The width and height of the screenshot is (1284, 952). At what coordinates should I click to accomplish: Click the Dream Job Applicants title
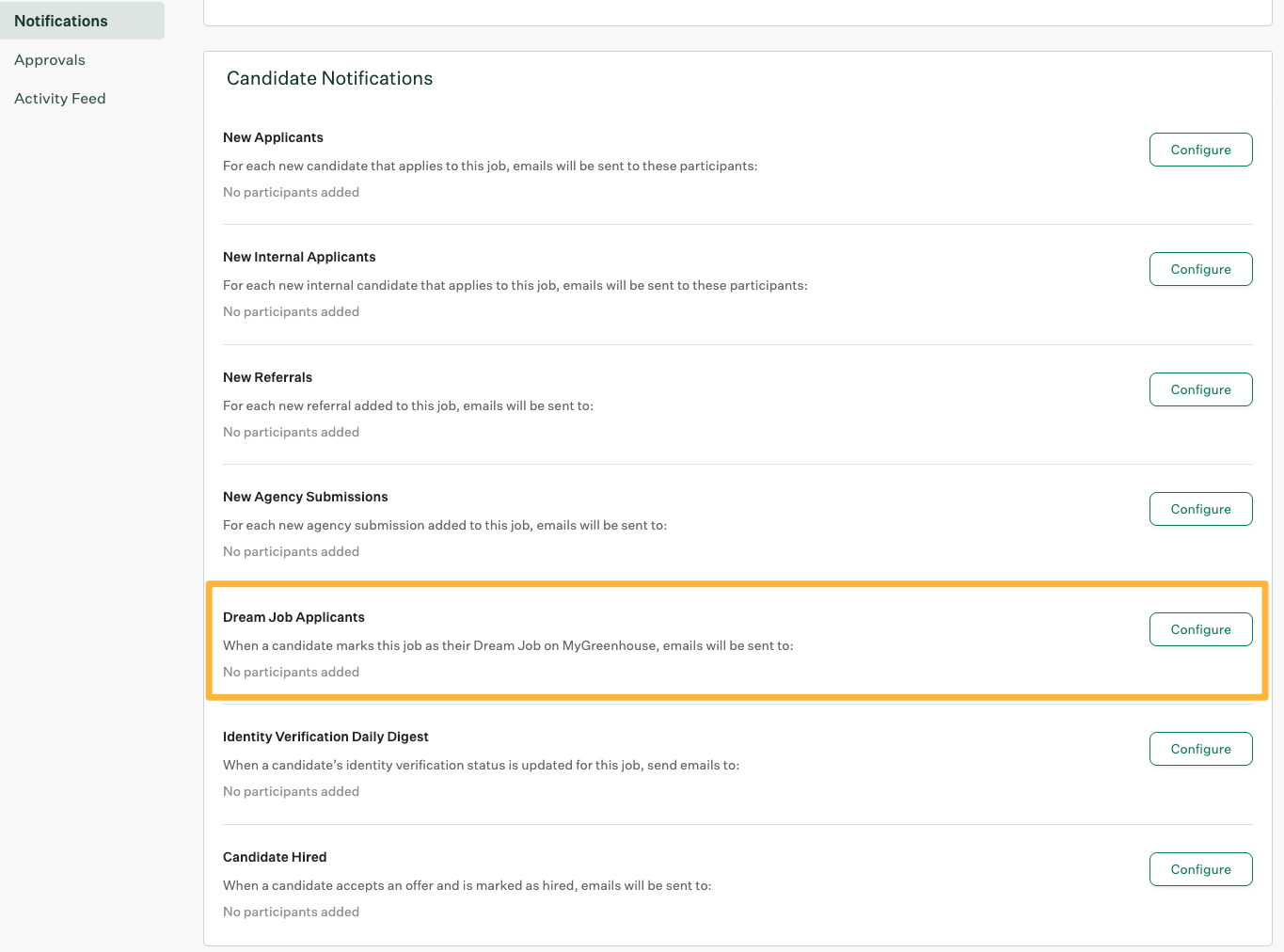293,617
